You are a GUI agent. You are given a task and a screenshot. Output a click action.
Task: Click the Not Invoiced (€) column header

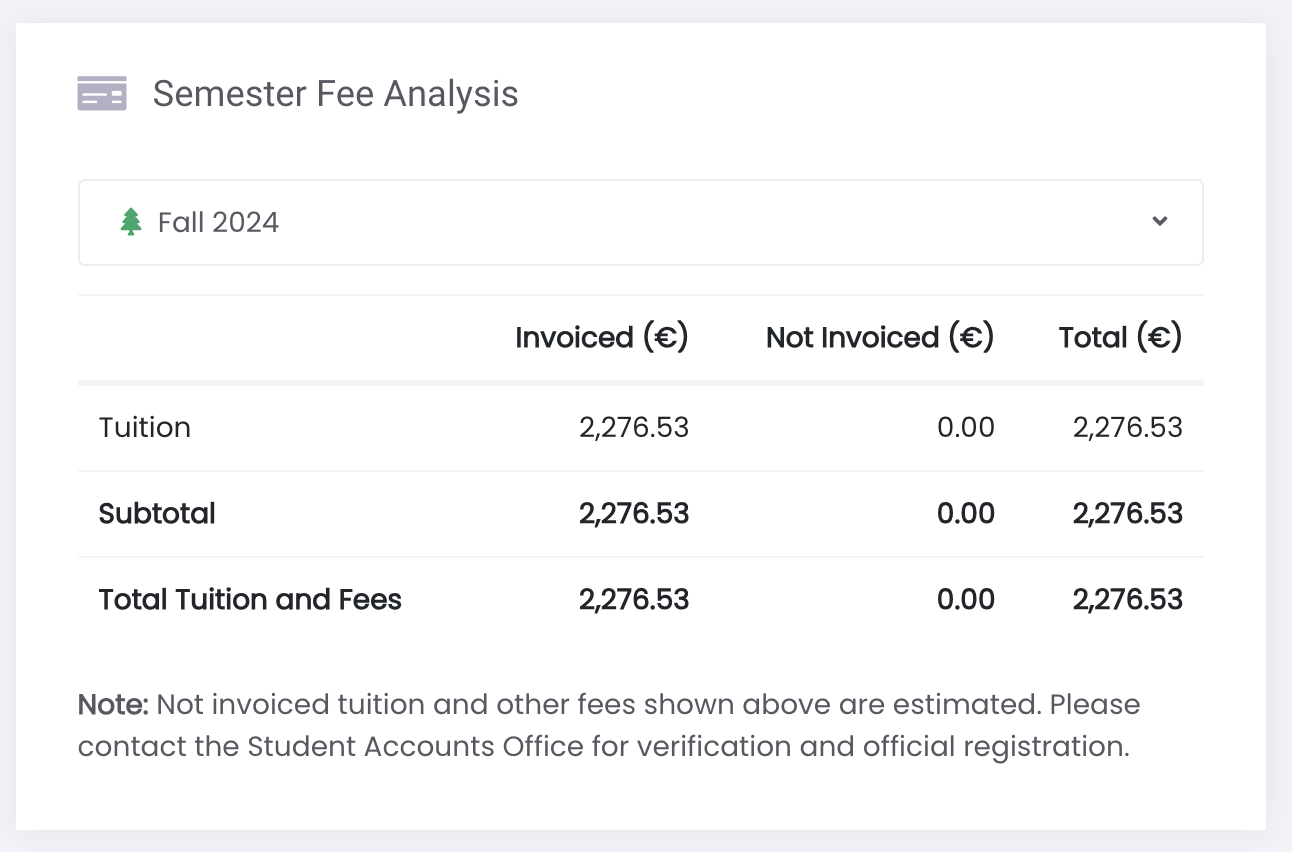pos(879,338)
